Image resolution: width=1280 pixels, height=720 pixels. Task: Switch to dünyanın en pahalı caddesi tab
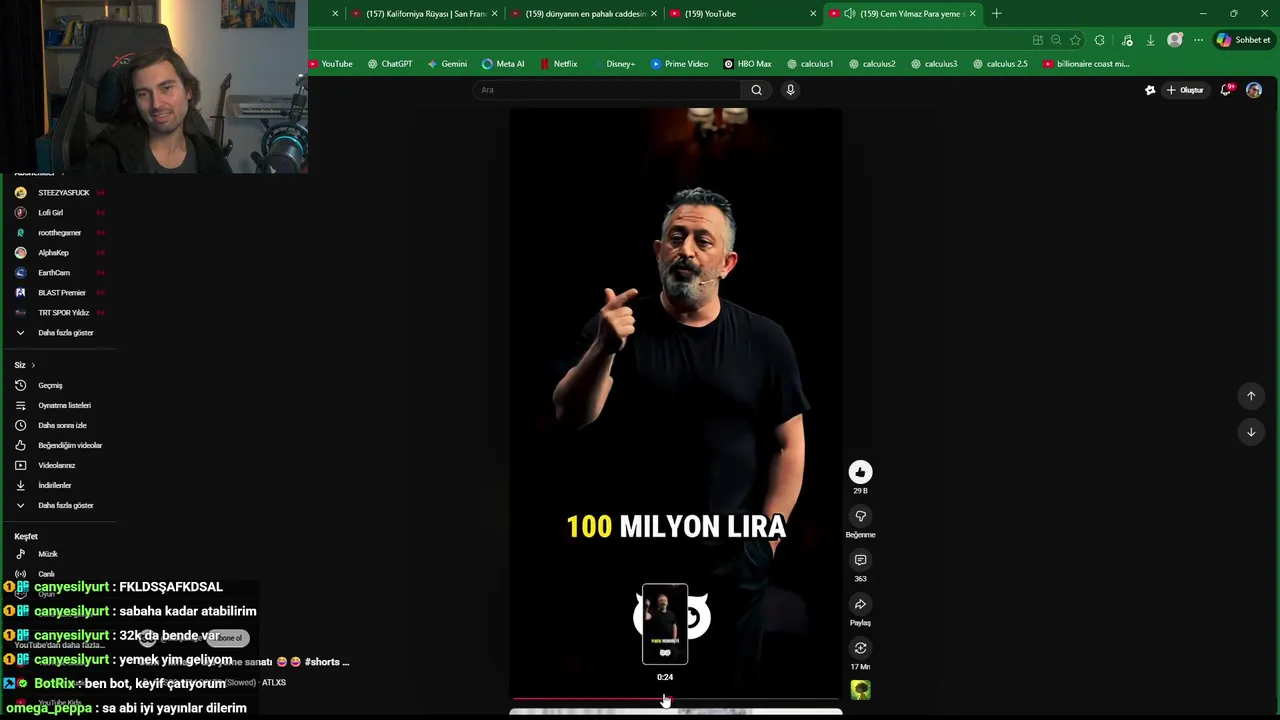coord(585,14)
